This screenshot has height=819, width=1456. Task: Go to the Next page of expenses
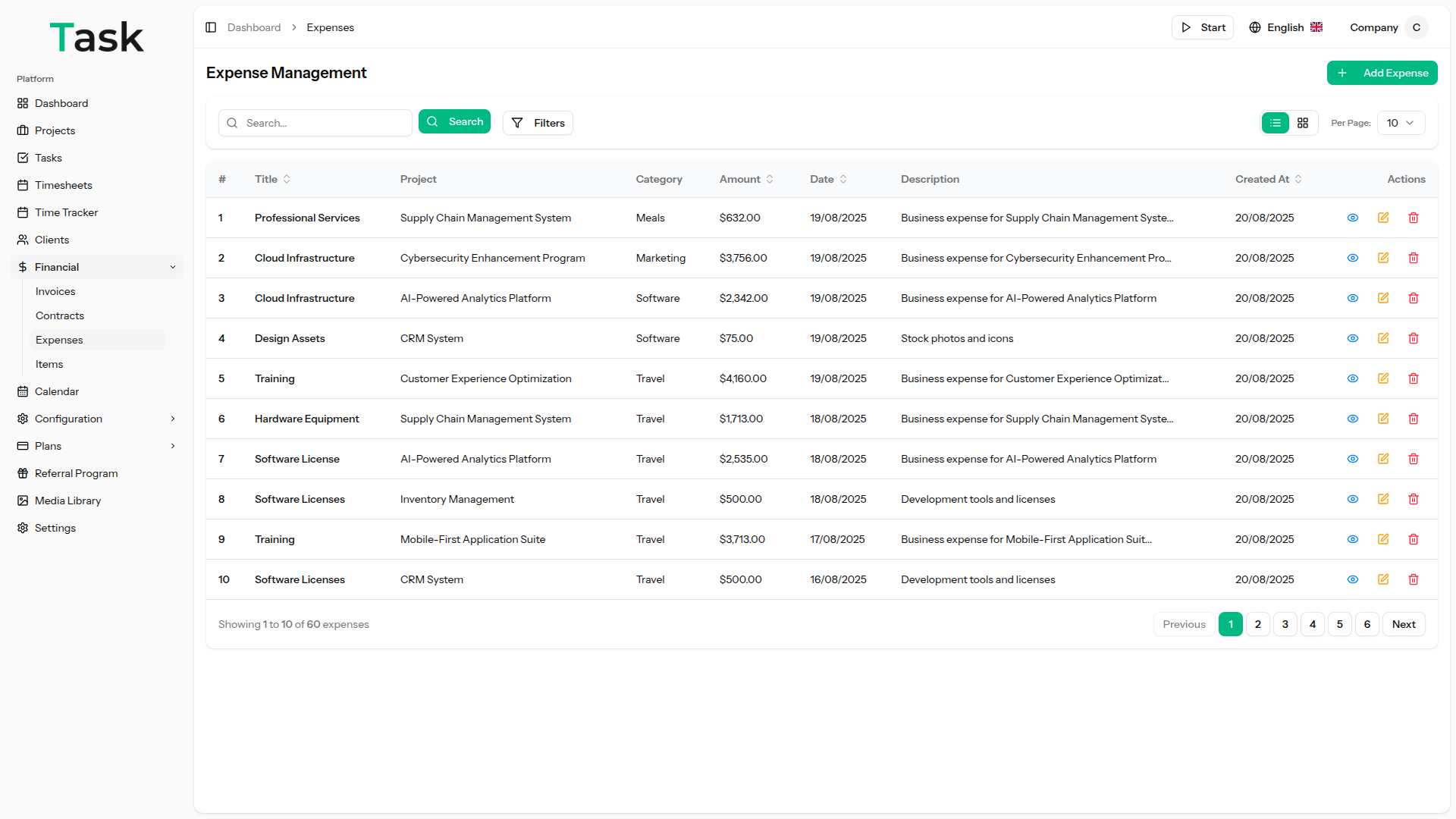click(1403, 624)
